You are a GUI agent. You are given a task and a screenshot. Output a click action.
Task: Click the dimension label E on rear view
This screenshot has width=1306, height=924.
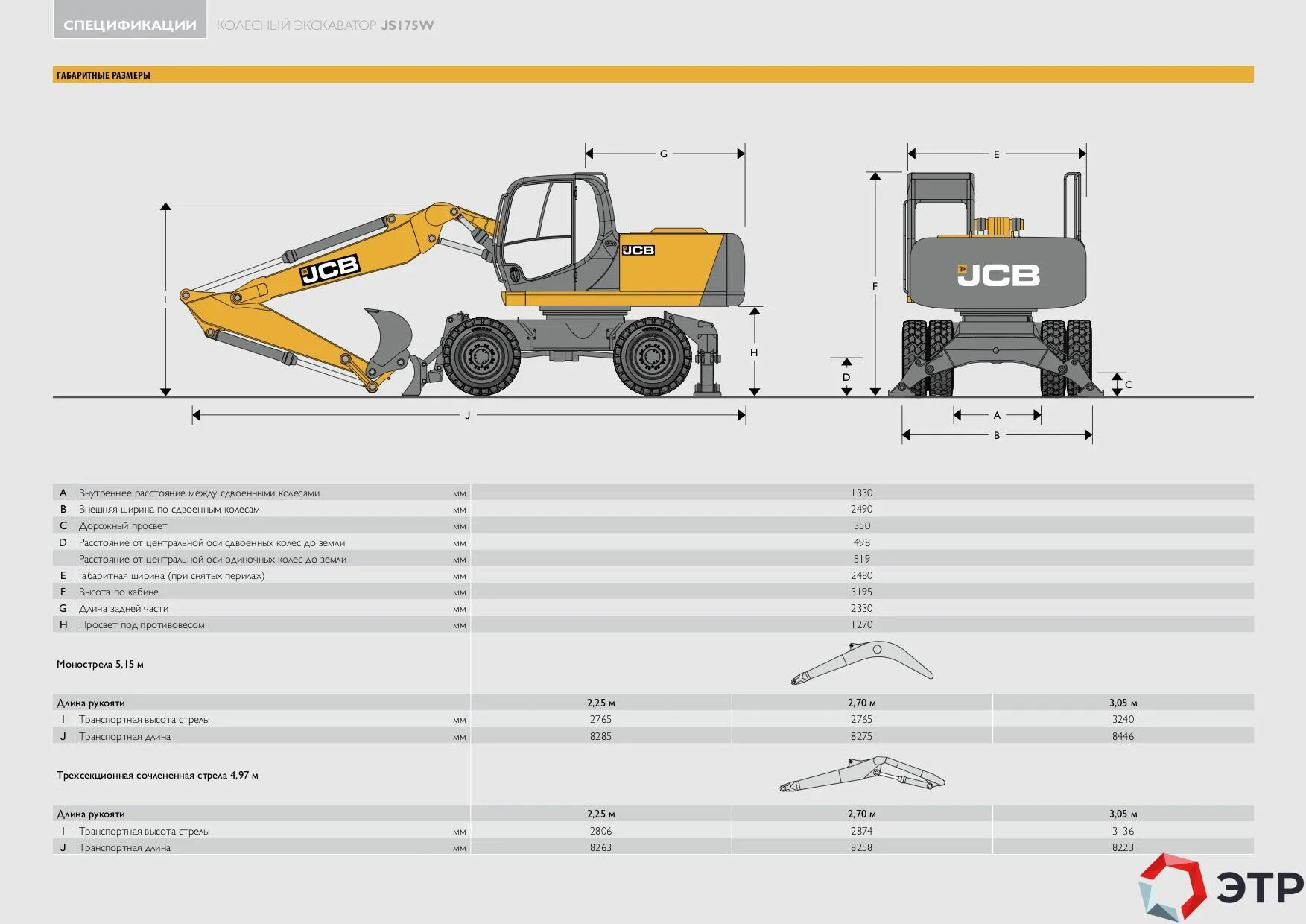tap(996, 154)
